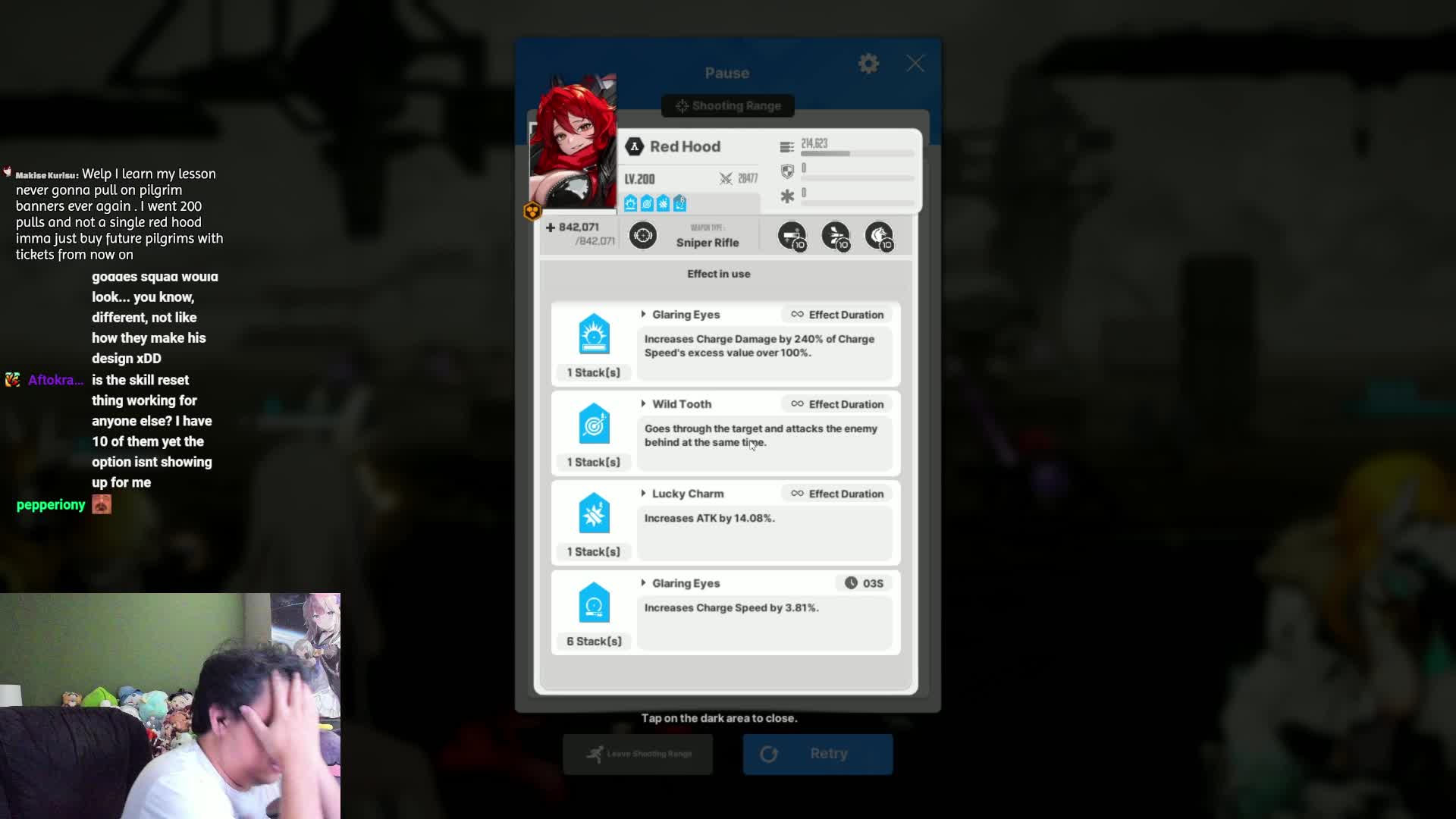Click the Sniper Rifle weapon type label
The image size is (1456, 819).
[x=708, y=243]
